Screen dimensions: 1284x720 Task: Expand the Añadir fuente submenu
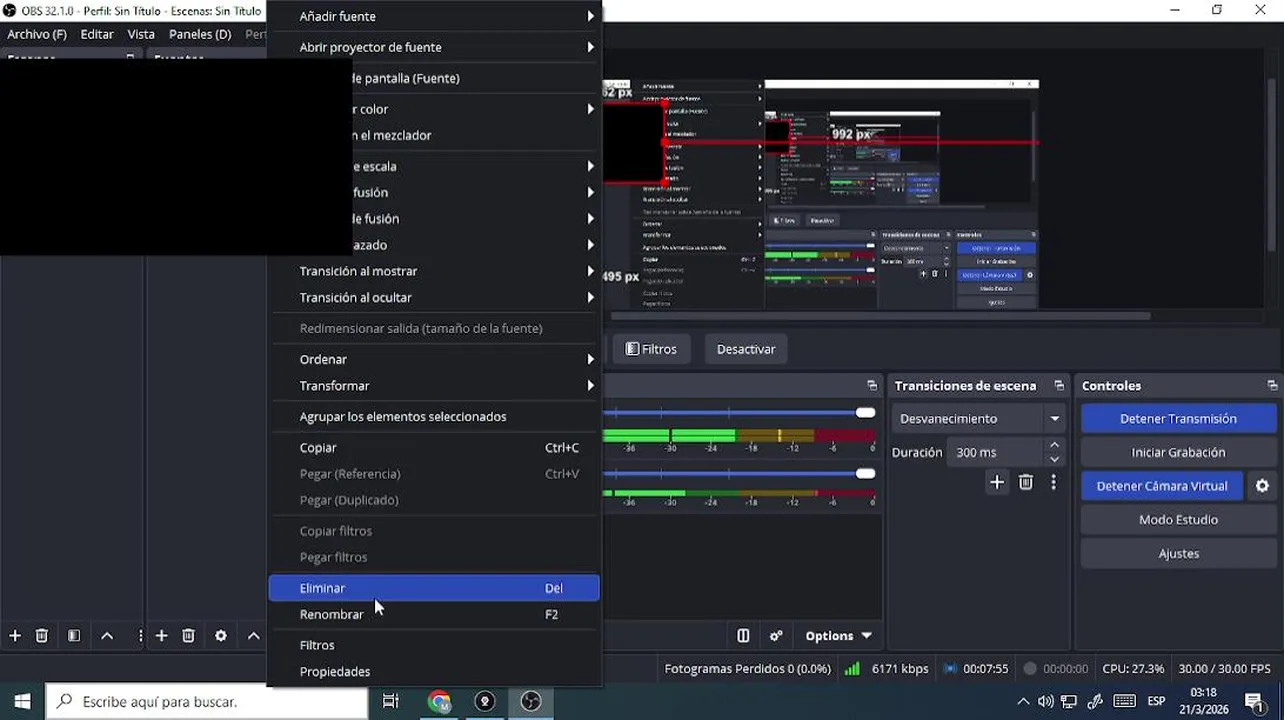pyautogui.click(x=435, y=17)
